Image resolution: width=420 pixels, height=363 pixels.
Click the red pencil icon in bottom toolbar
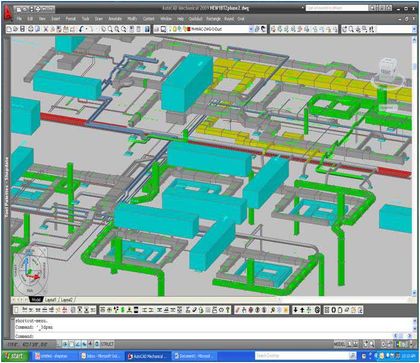tap(237, 310)
